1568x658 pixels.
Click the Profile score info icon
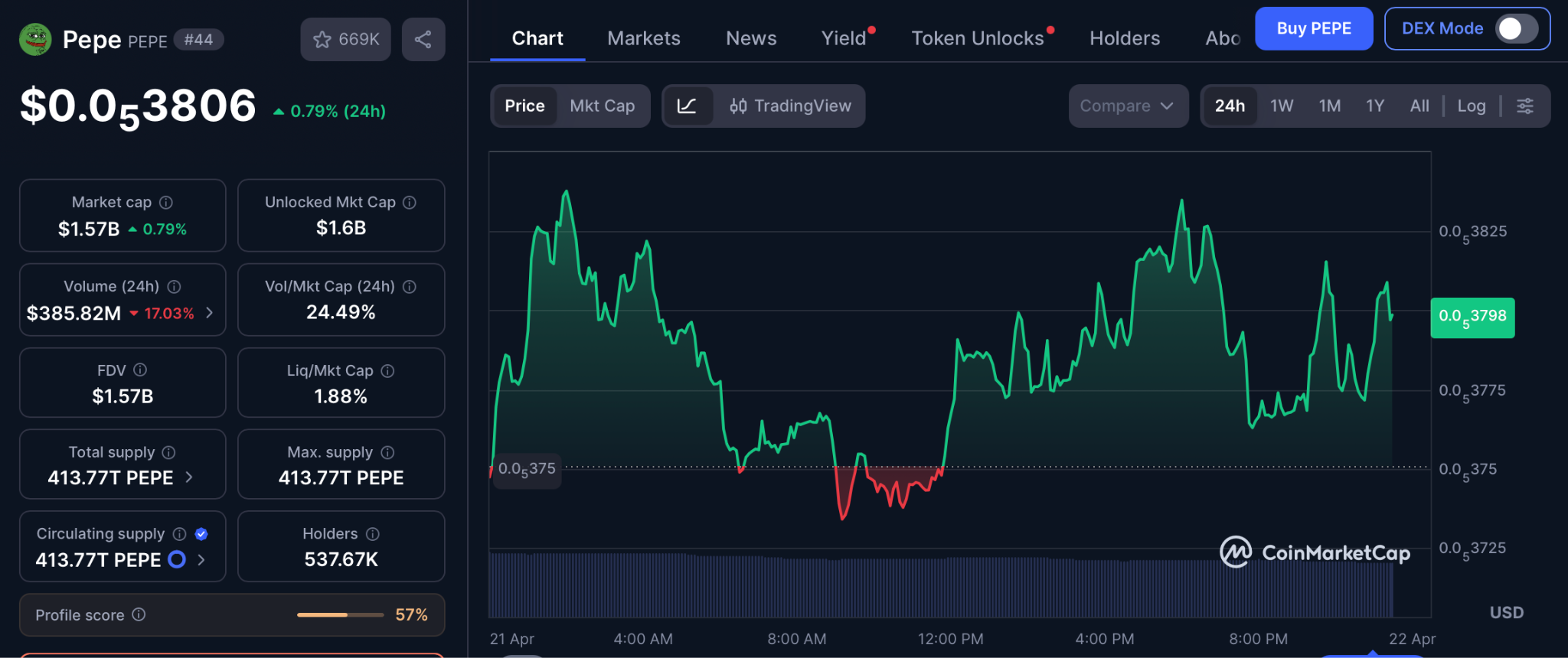click(x=139, y=615)
